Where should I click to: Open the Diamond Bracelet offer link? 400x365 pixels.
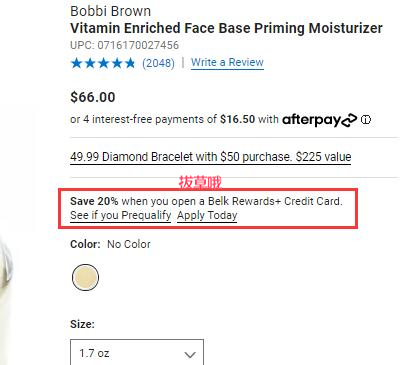[x=211, y=157]
